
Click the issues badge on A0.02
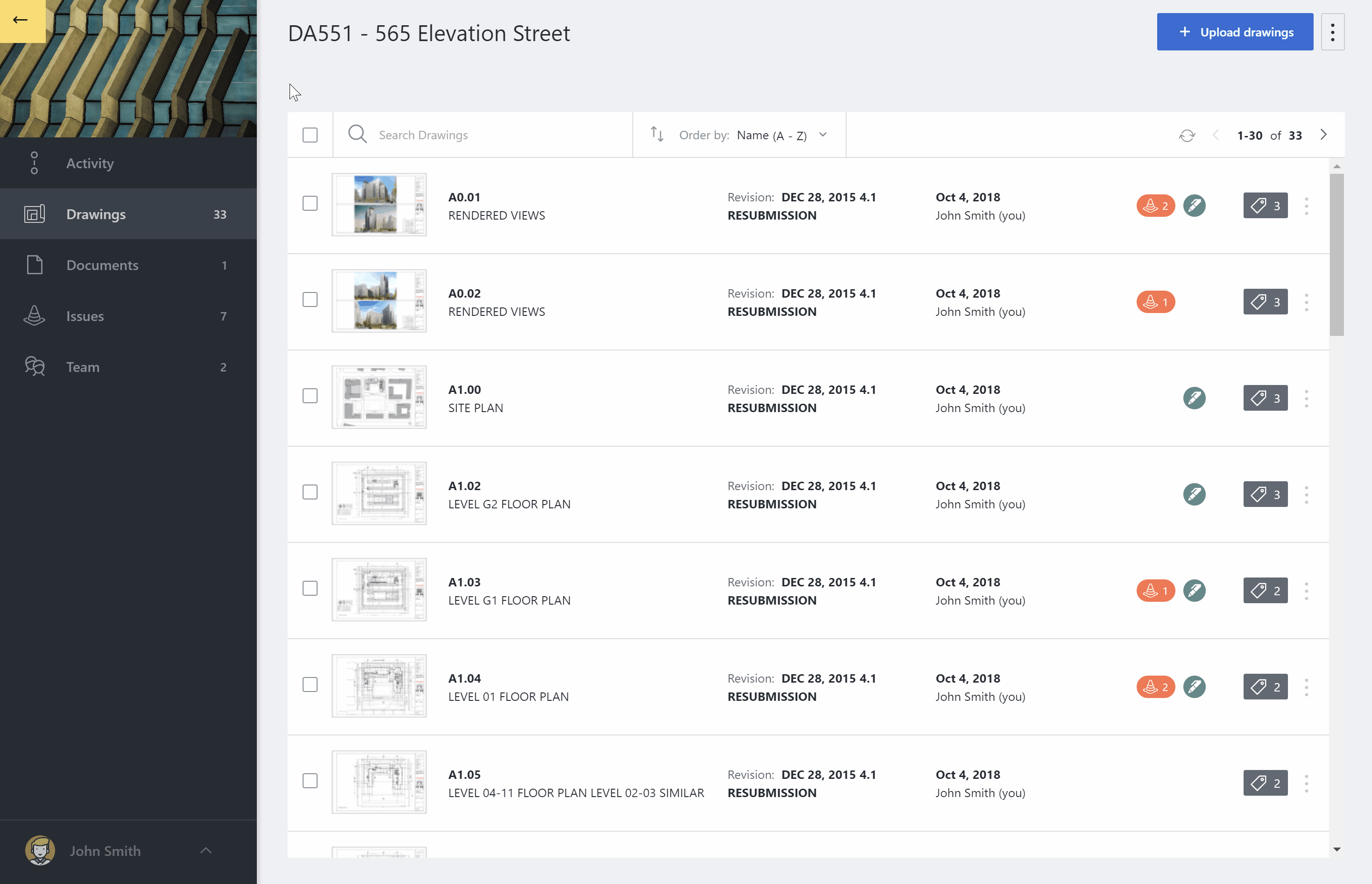[x=1155, y=302]
